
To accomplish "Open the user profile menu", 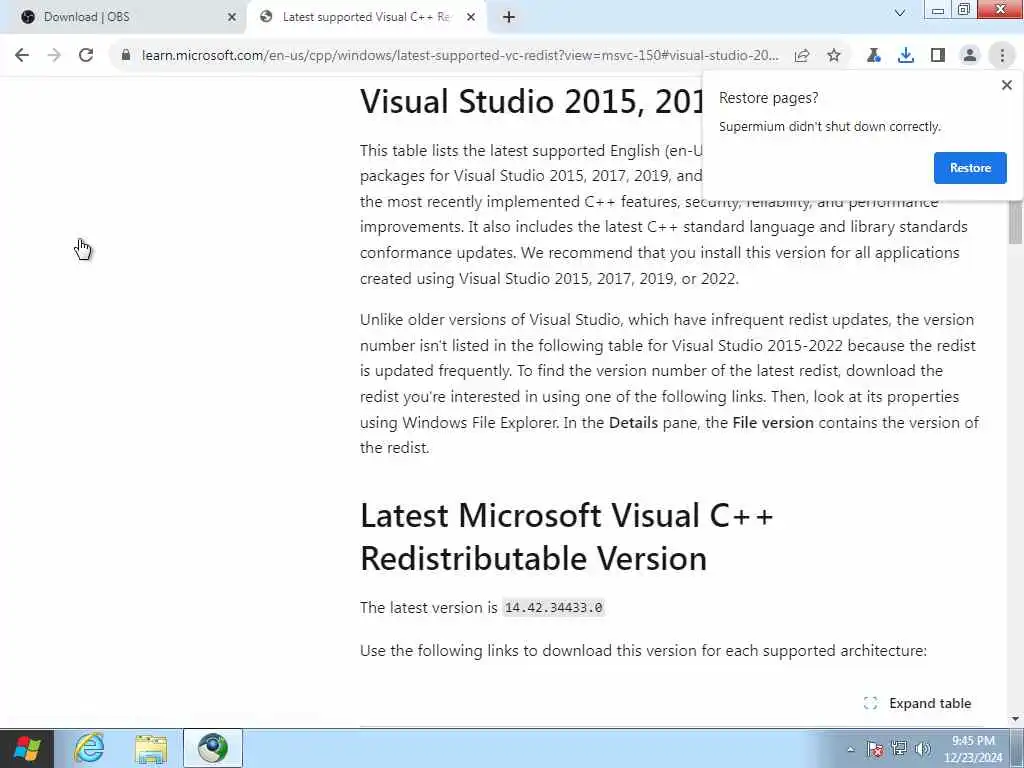I will pos(970,56).
